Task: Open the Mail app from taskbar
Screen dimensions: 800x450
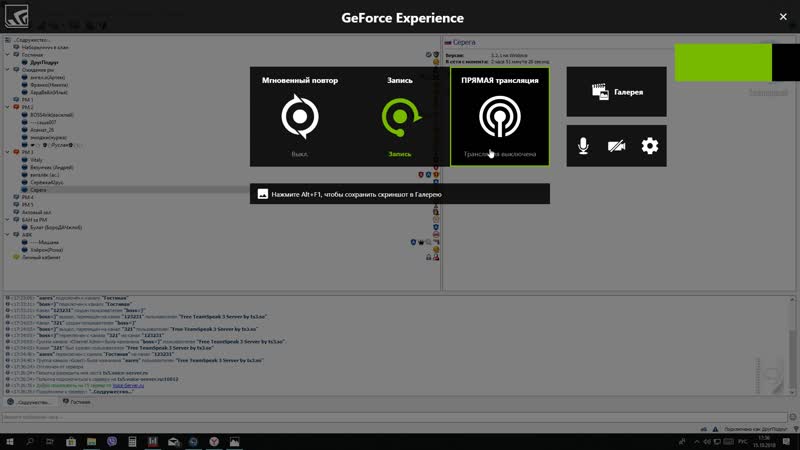Action: click(x=173, y=441)
